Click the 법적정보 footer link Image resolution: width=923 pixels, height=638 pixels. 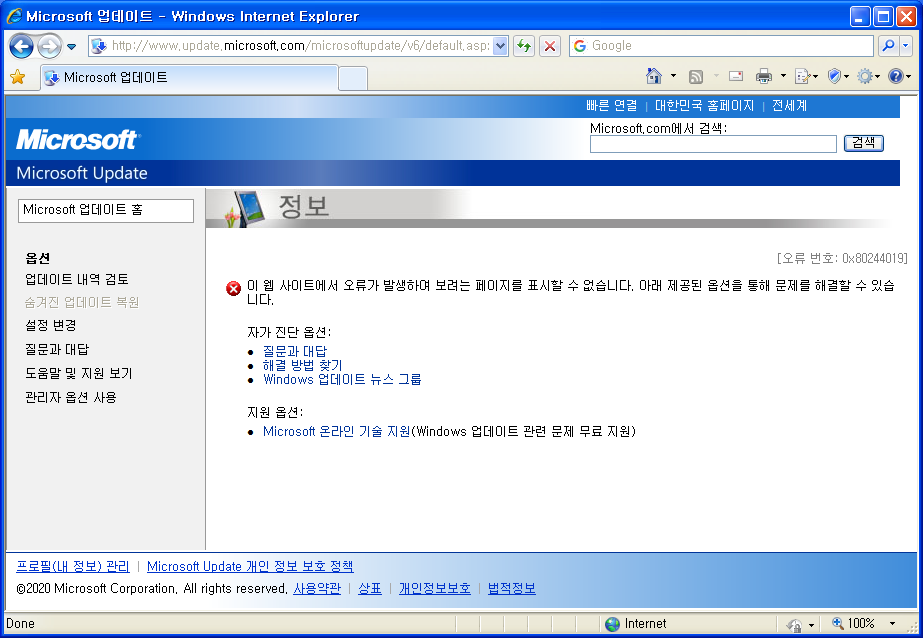coord(512,589)
